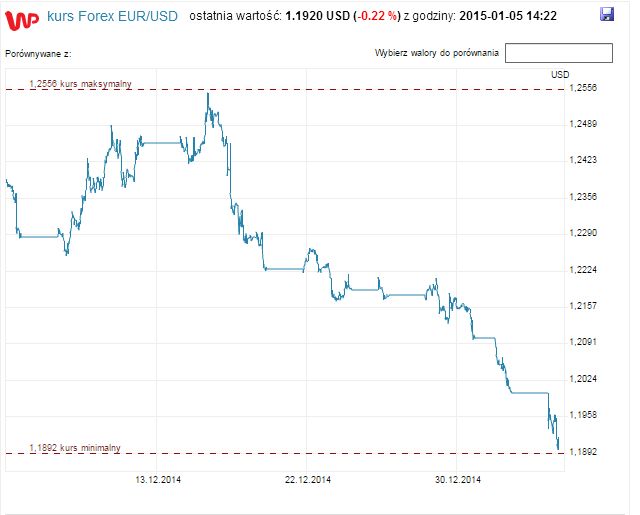The image size is (640, 515).
Task: Click the Wybierz walory do porównania label
Action: (436, 52)
